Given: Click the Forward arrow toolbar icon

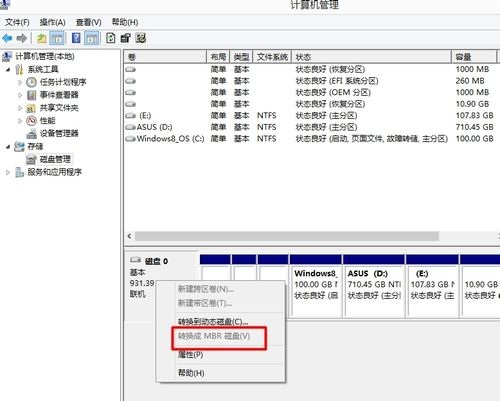Looking at the screenshot, I should pos(22,38).
